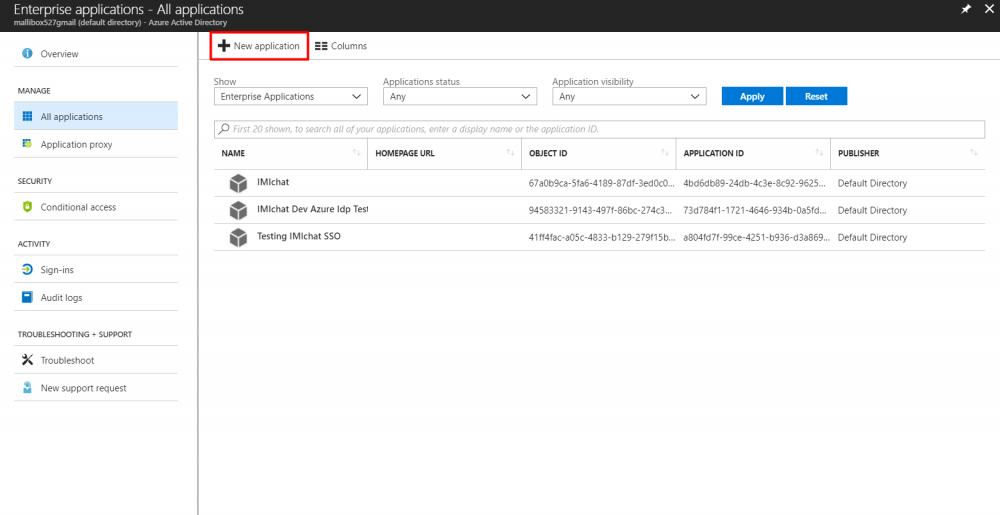Open the Show dropdown (Enterprise Applications)

291,97
